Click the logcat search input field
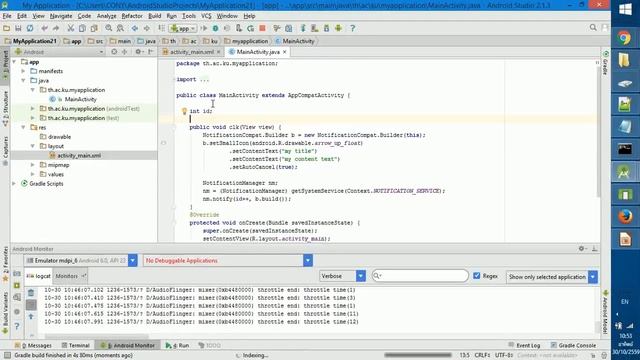The image size is (640, 360). coord(420,276)
